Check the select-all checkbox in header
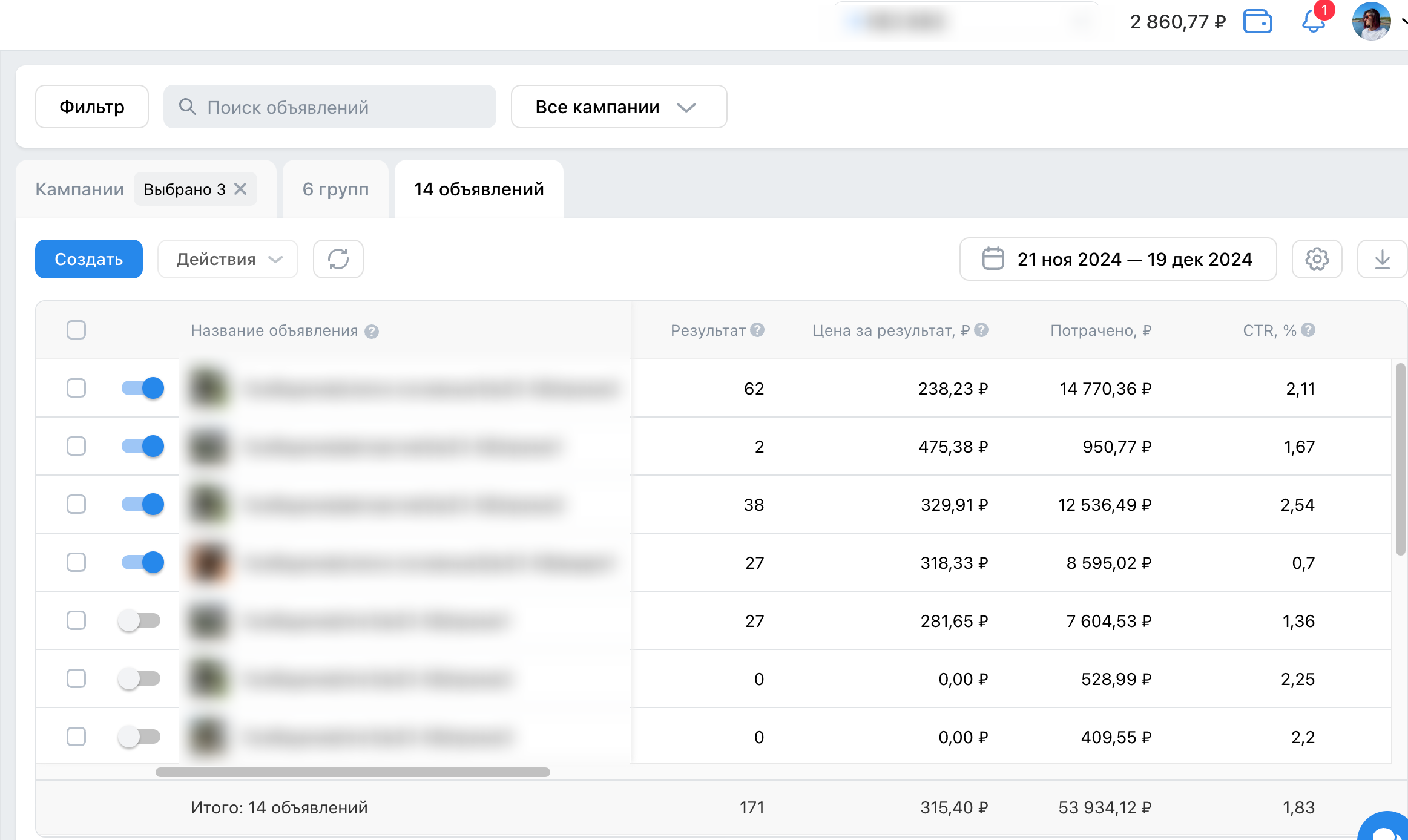The width and height of the screenshot is (1408, 840). [76, 330]
